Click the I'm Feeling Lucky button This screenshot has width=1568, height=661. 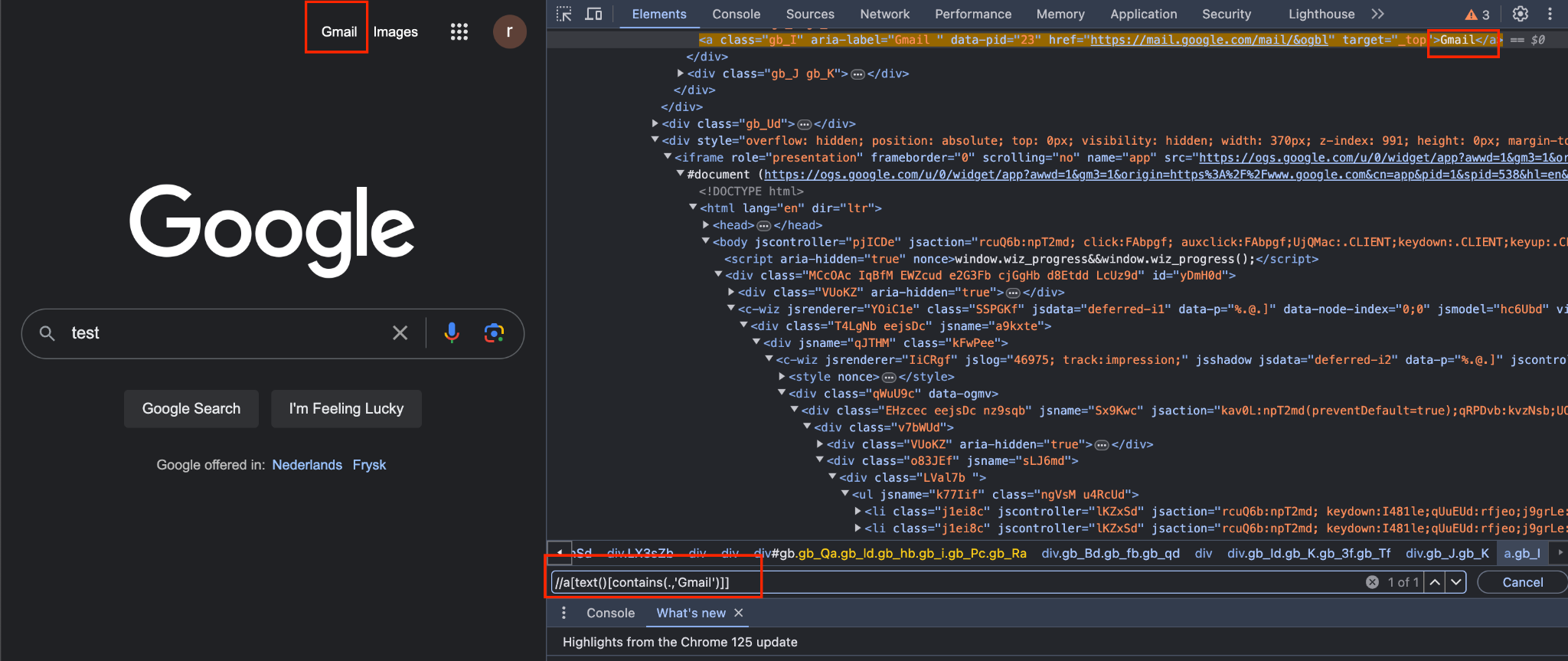coord(346,408)
